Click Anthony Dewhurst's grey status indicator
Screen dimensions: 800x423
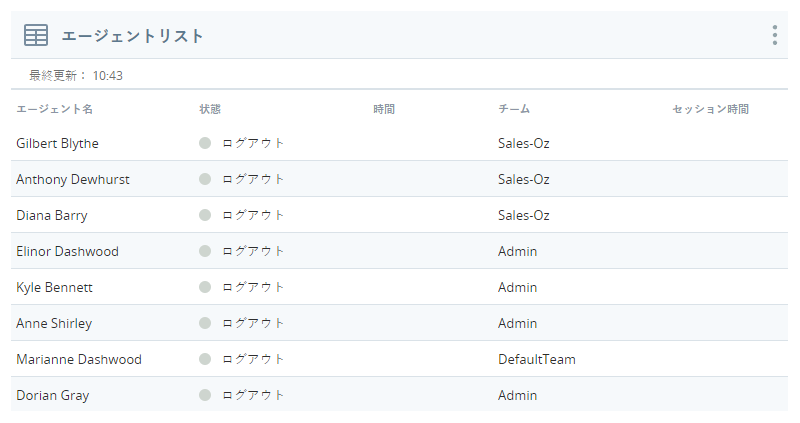point(205,179)
